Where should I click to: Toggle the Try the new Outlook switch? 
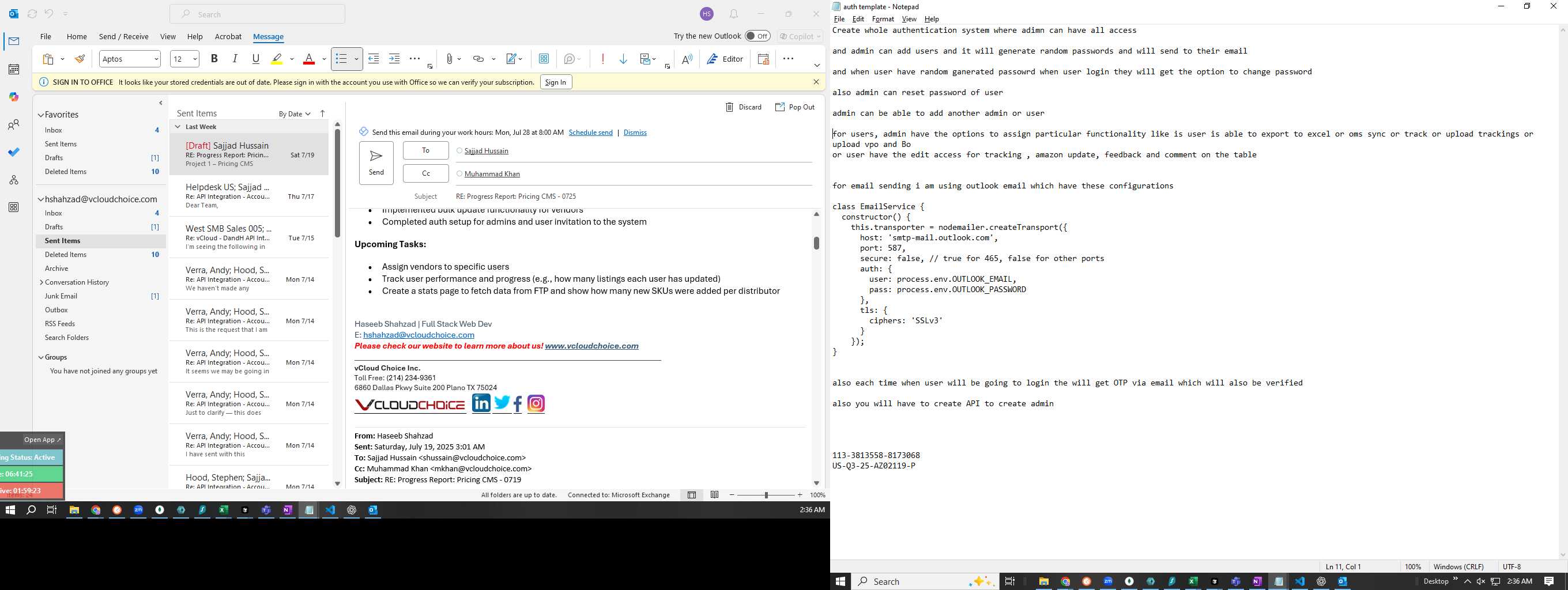click(758, 36)
